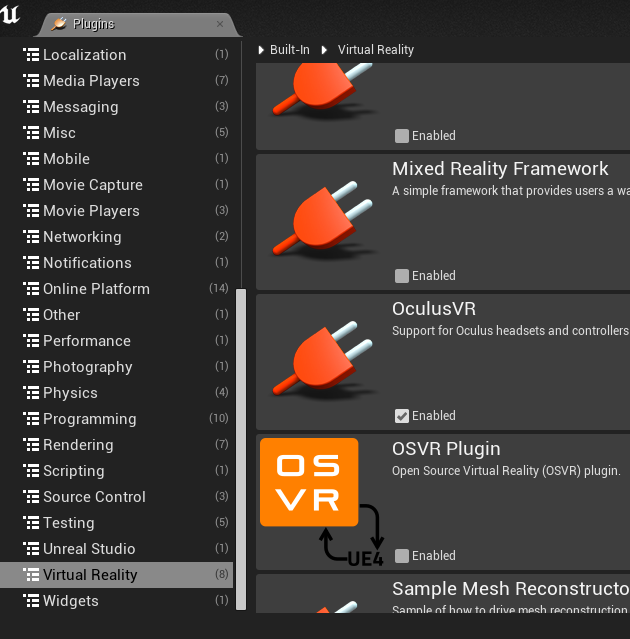Click the plug icon on Plugins tab
630x639 pixels.
tap(59, 24)
